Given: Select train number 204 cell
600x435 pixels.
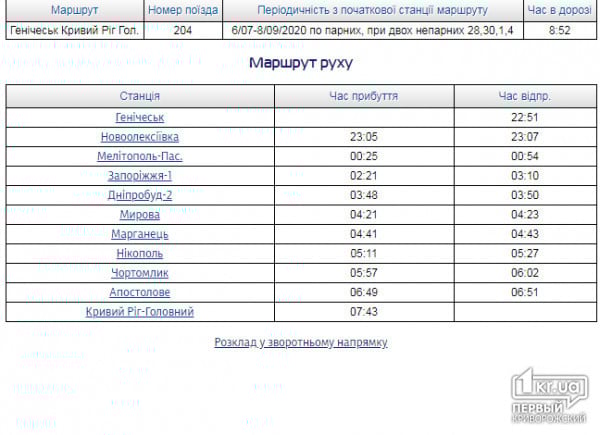Looking at the screenshot, I should pyautogui.click(x=183, y=30).
